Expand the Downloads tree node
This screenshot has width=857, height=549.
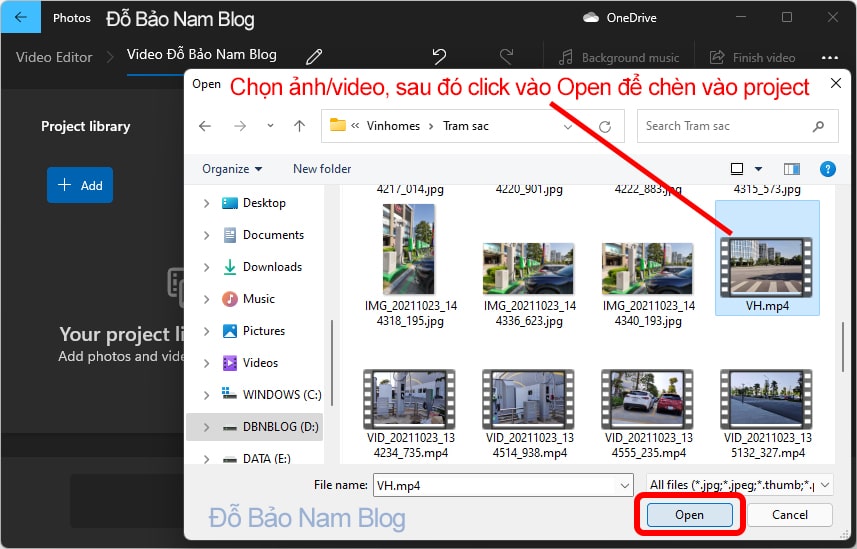[206, 267]
